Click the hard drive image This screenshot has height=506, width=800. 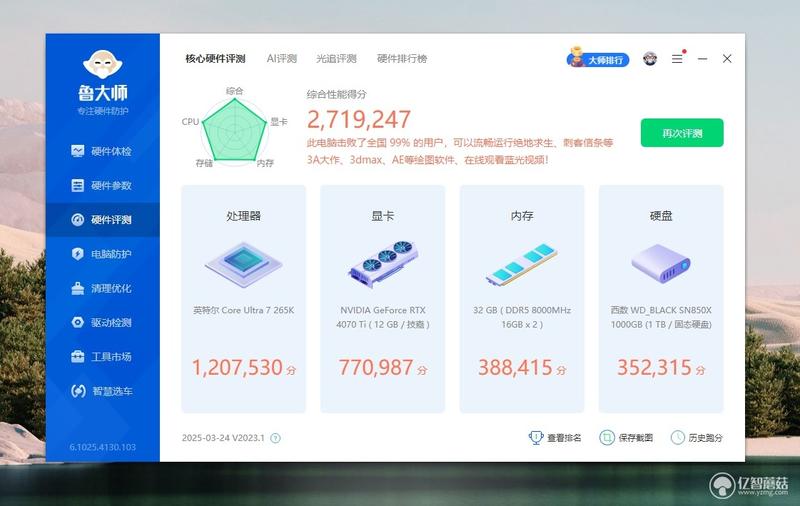pos(661,264)
